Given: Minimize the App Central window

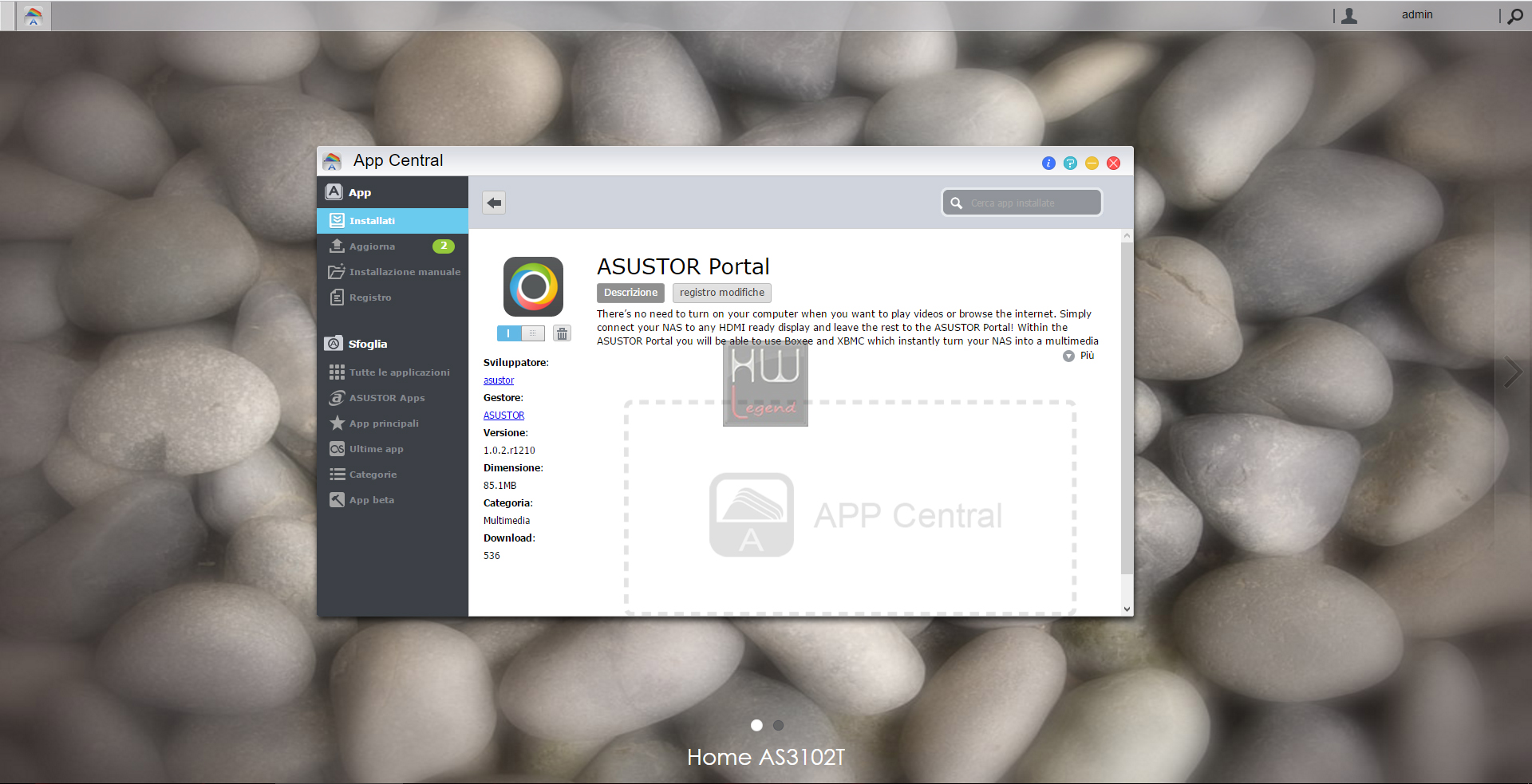Looking at the screenshot, I should (1092, 163).
